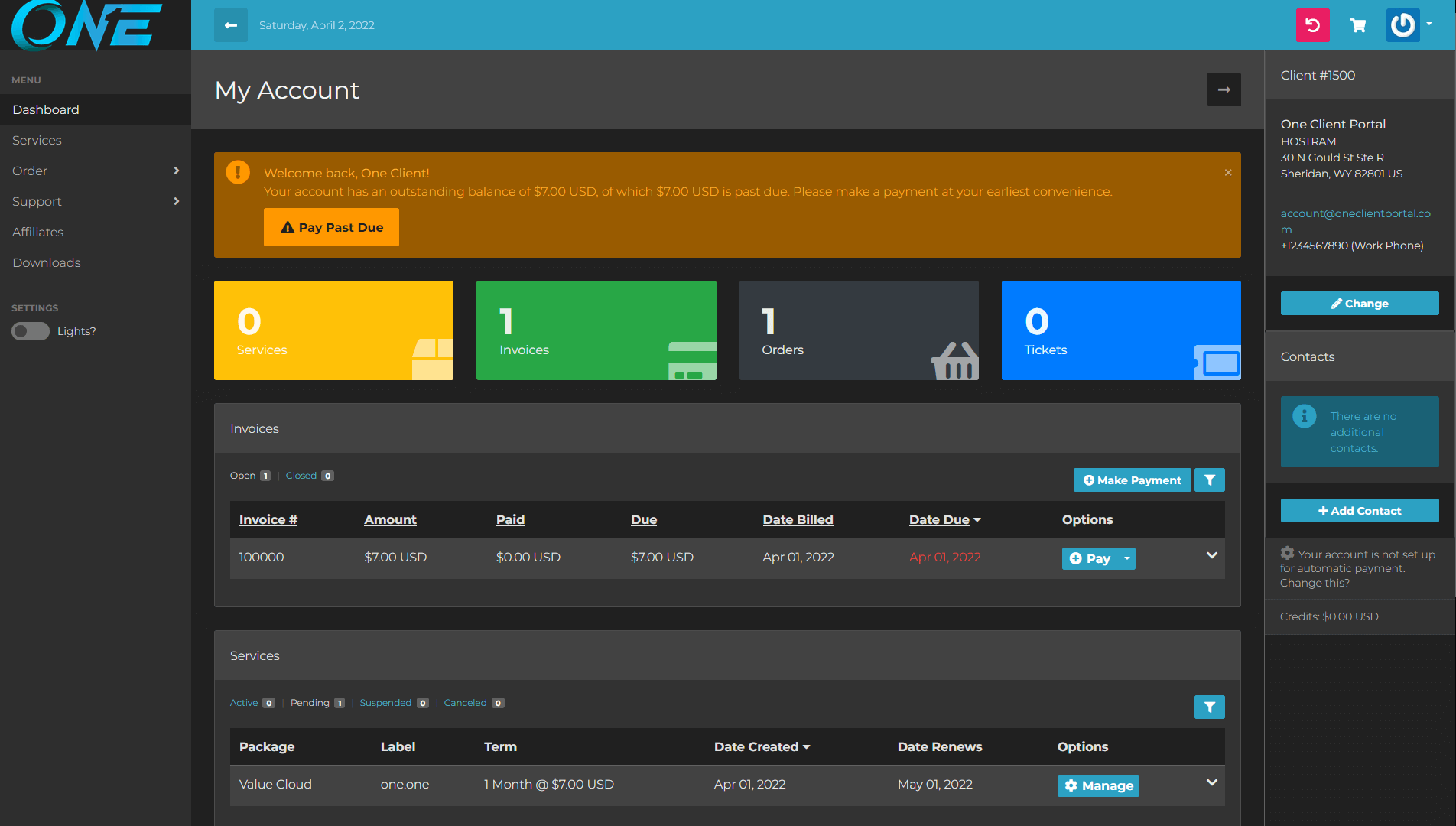Switch to the Closed invoices tab
1456x826 pixels.
(x=301, y=476)
